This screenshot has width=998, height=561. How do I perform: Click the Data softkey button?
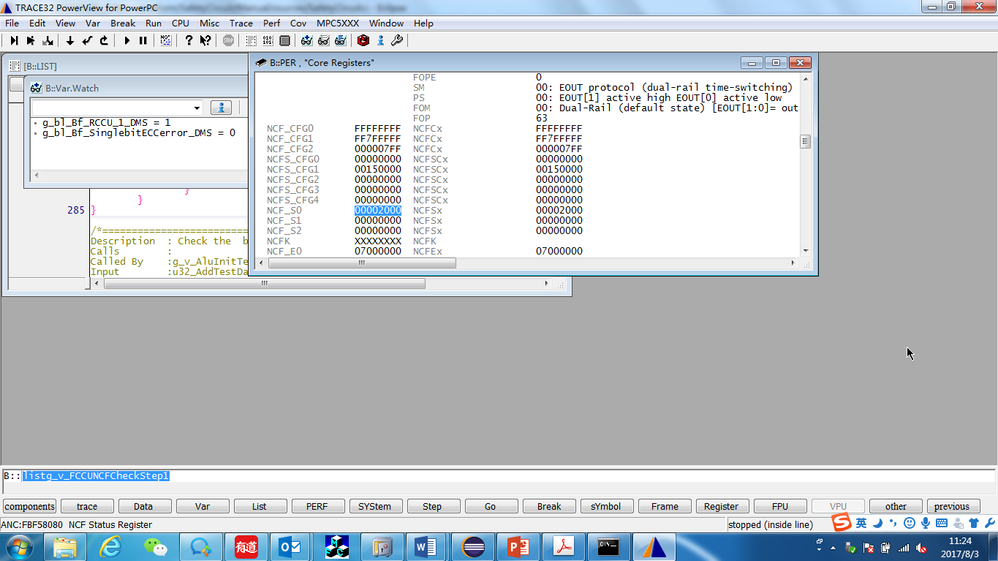tap(143, 506)
